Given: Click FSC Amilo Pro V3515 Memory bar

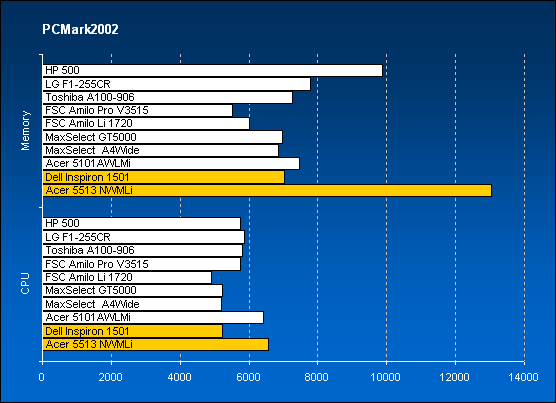Looking at the screenshot, I should 138,110.
